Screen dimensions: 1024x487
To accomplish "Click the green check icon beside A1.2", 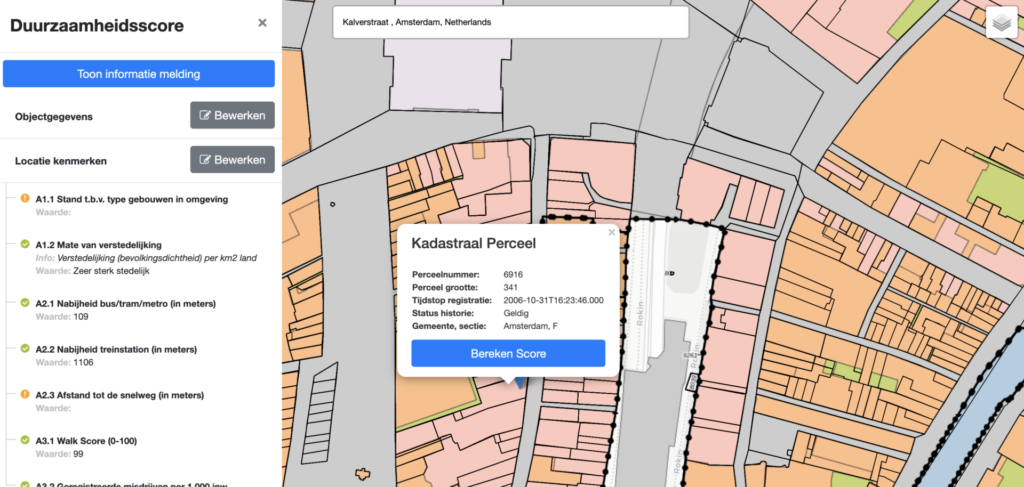I will point(25,244).
